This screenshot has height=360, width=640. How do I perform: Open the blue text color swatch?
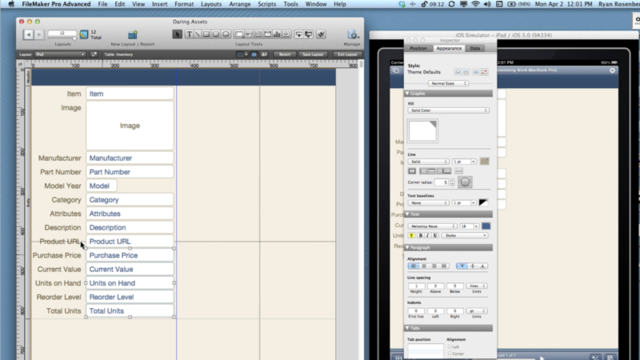coord(486,226)
